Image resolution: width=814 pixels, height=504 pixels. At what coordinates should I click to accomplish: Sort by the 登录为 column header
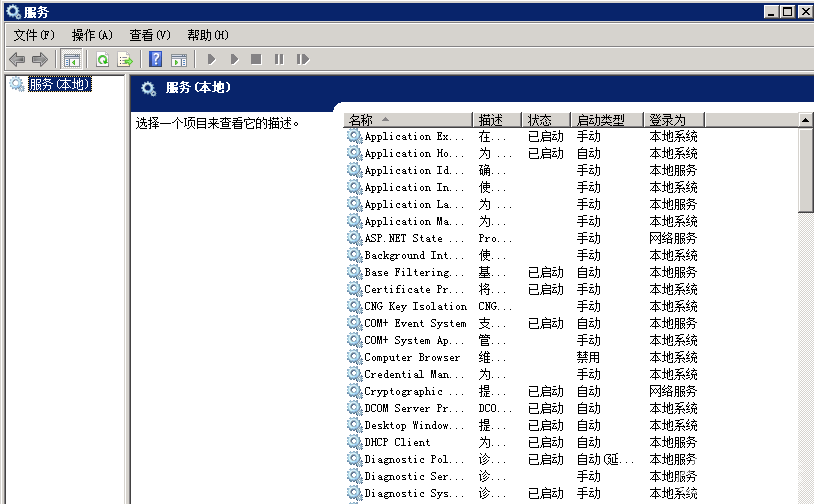674,120
